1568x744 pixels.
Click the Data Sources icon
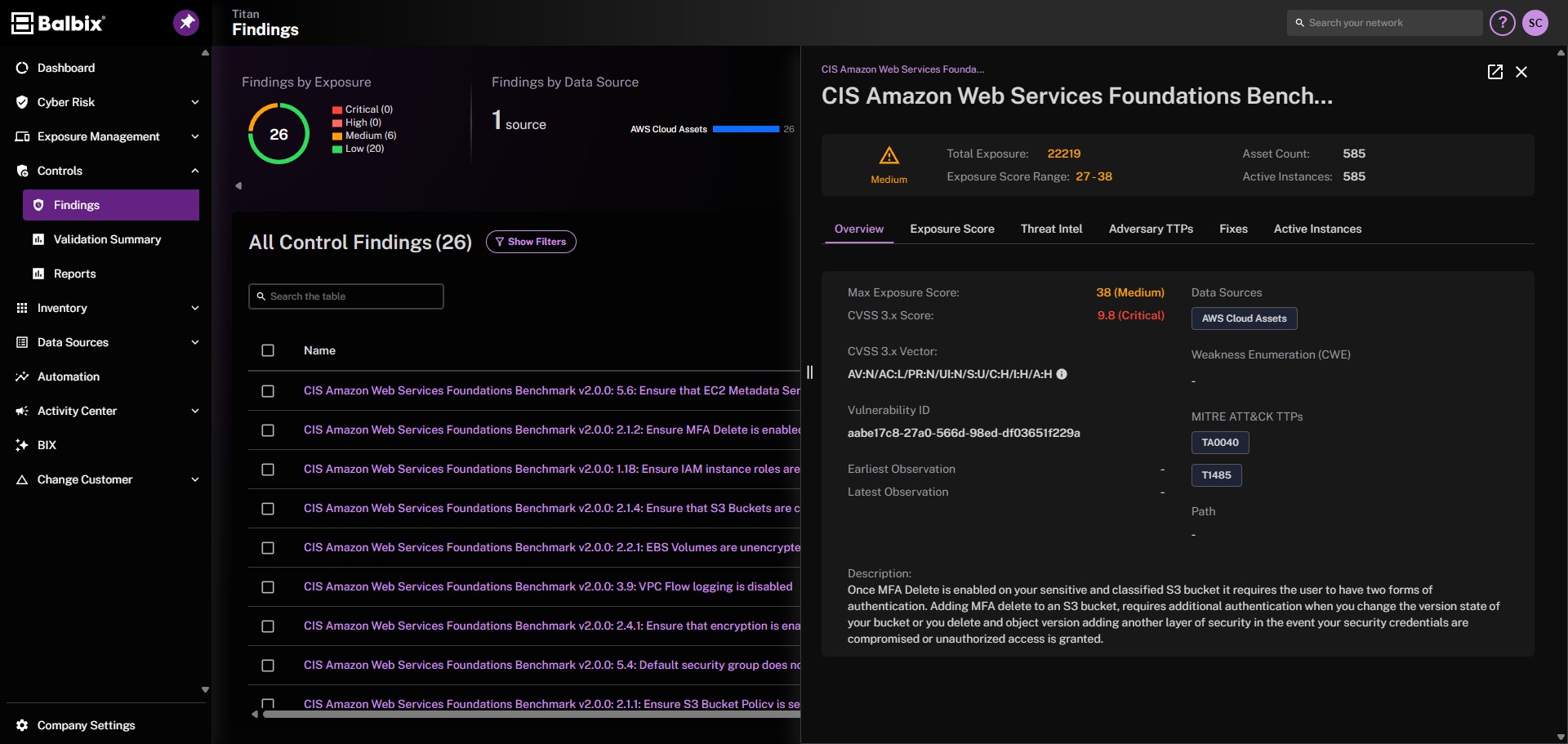click(x=22, y=342)
